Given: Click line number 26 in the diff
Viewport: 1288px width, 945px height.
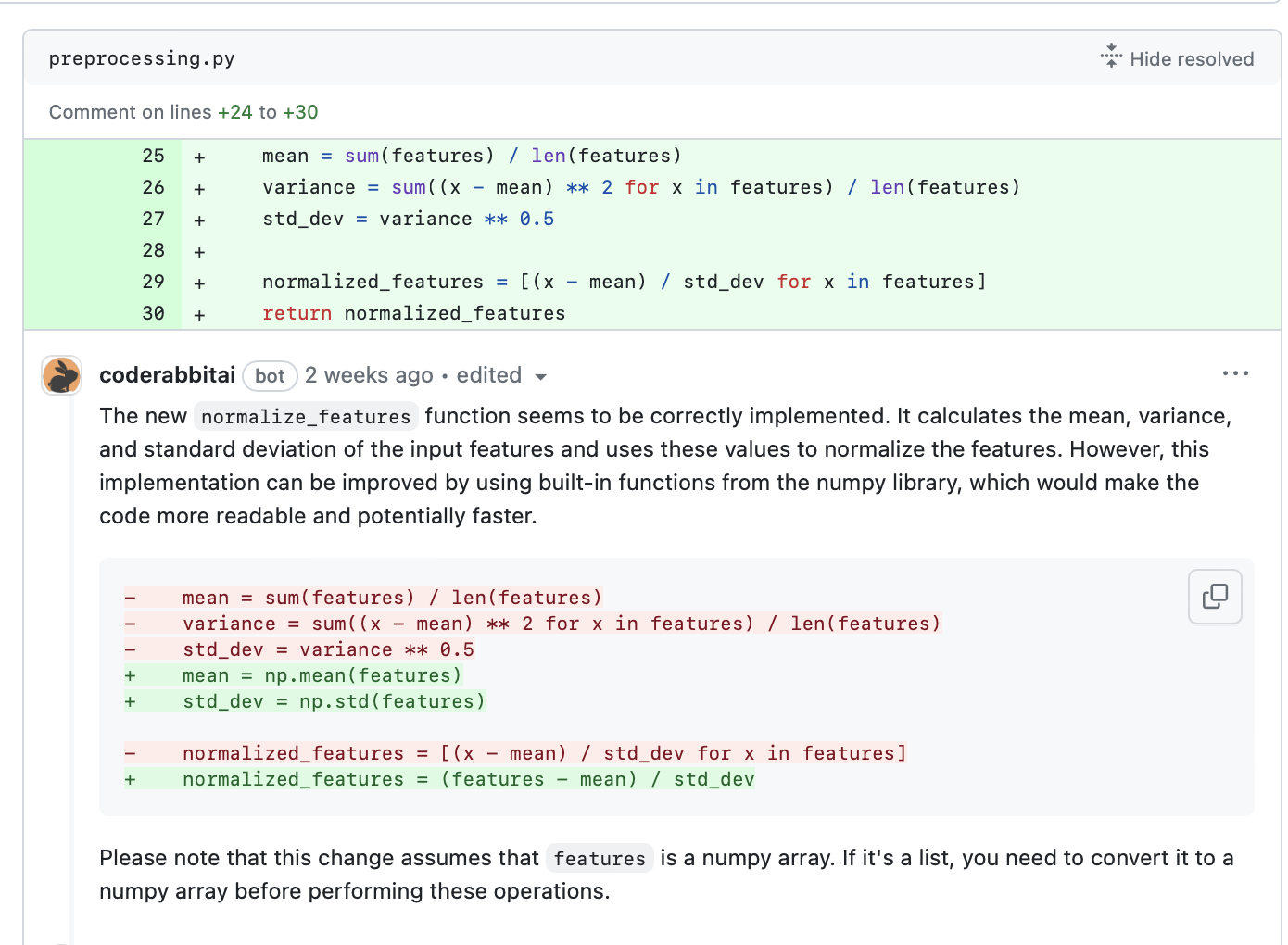Looking at the screenshot, I should [x=153, y=187].
